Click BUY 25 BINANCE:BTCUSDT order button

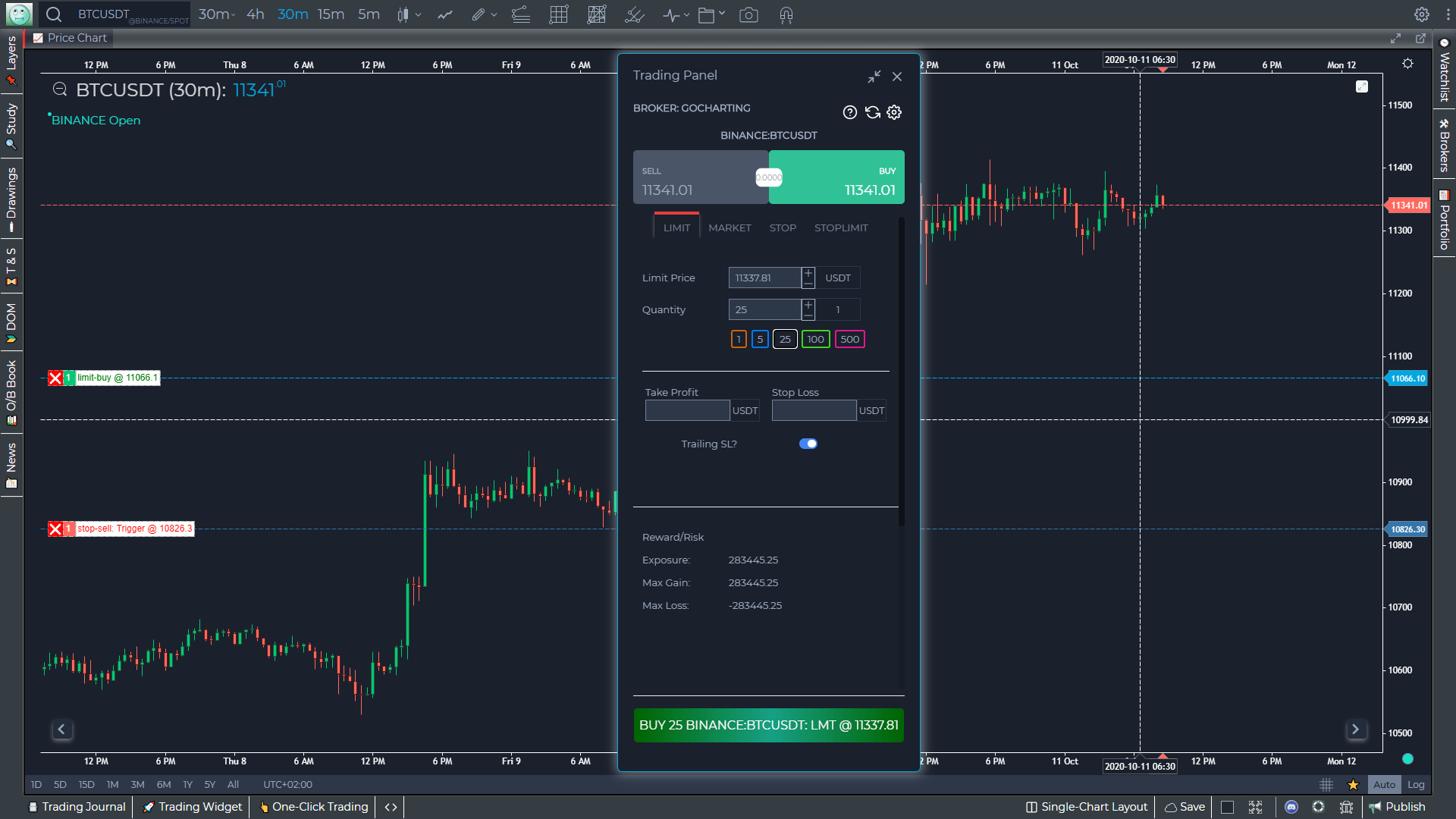tap(768, 725)
